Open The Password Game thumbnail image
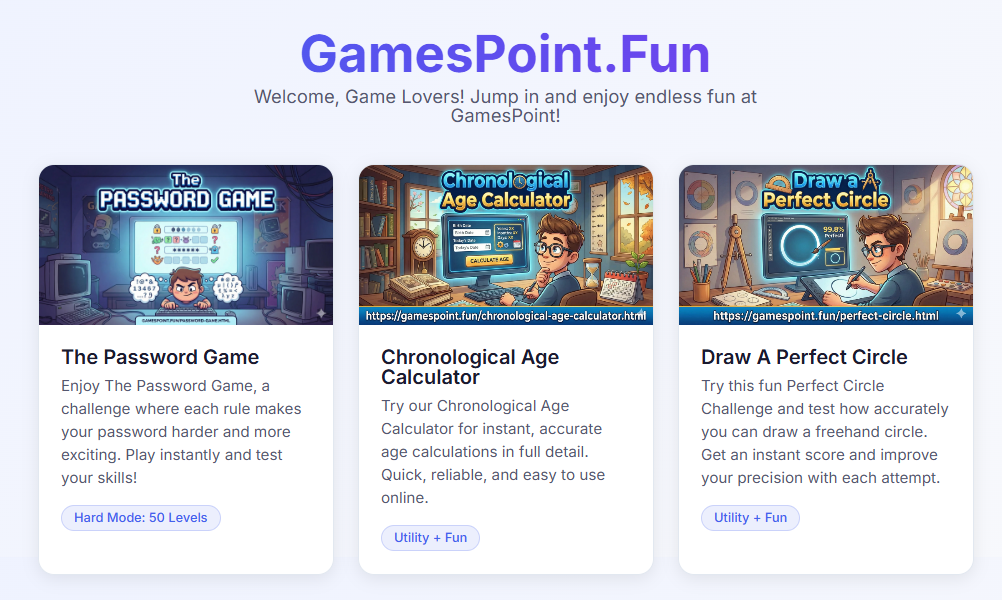The width and height of the screenshot is (1002, 600). (x=186, y=244)
